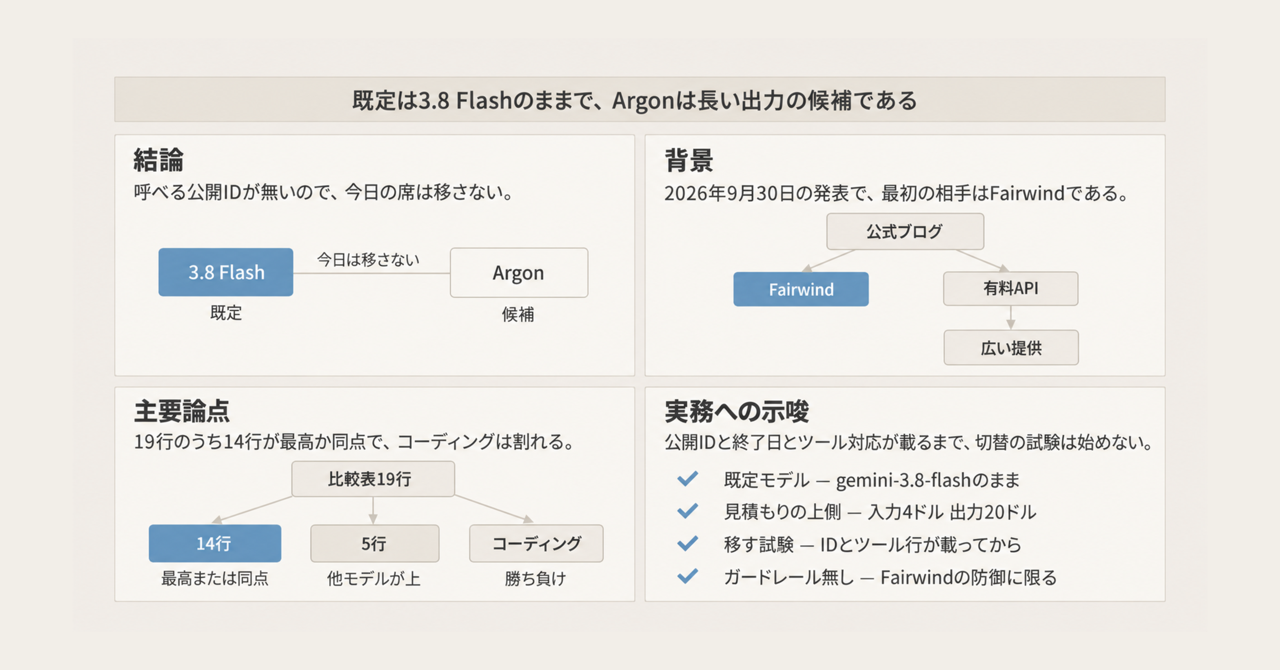
Task: Click the line 移す試験 — IDとツール行が載ってから
Action: 872,545
